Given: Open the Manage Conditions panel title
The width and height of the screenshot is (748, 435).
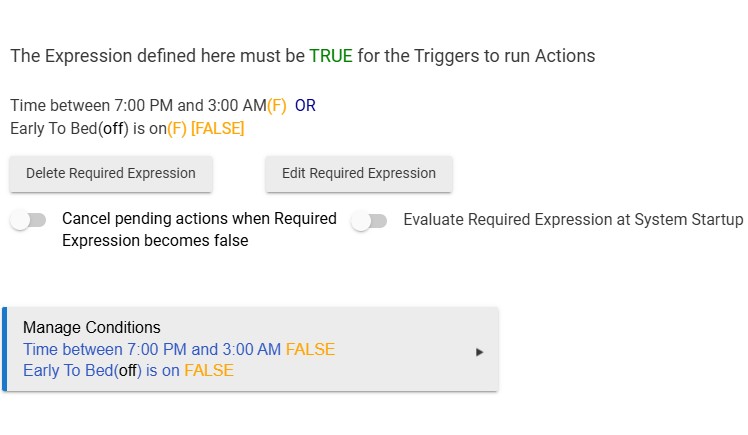Looking at the screenshot, I should coord(92,328).
